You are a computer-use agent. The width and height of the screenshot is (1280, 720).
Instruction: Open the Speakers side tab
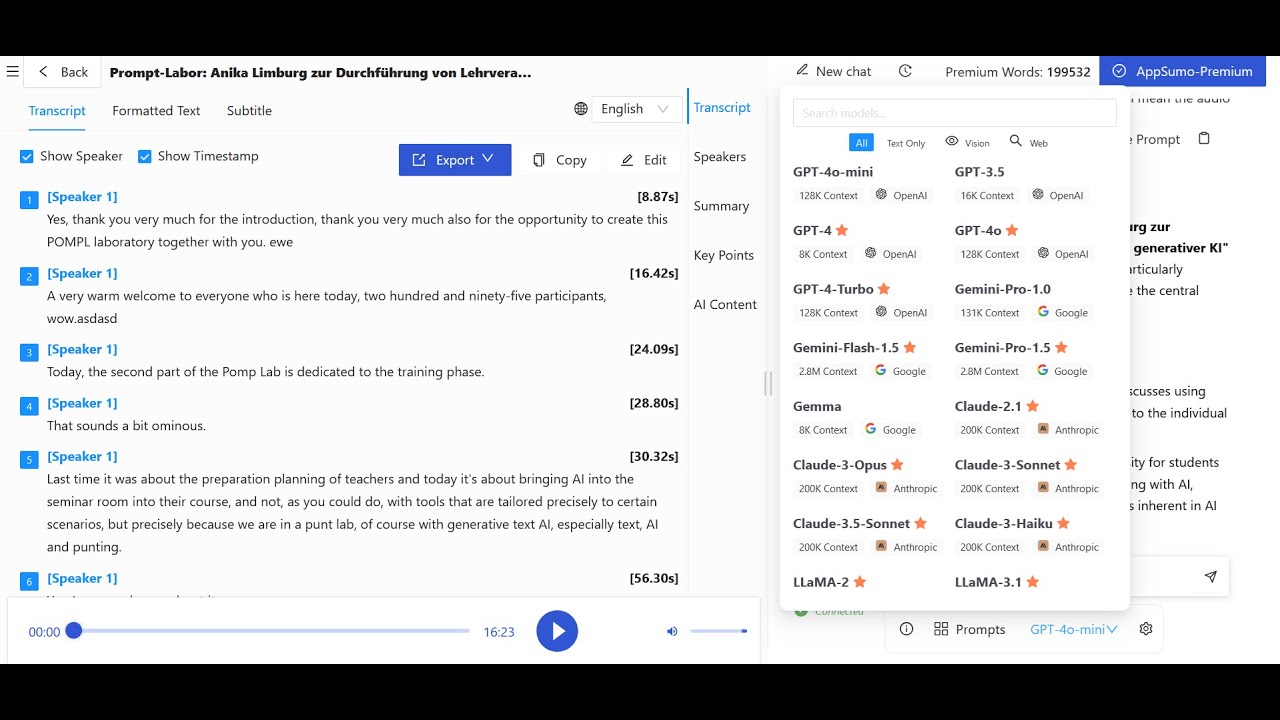click(720, 157)
